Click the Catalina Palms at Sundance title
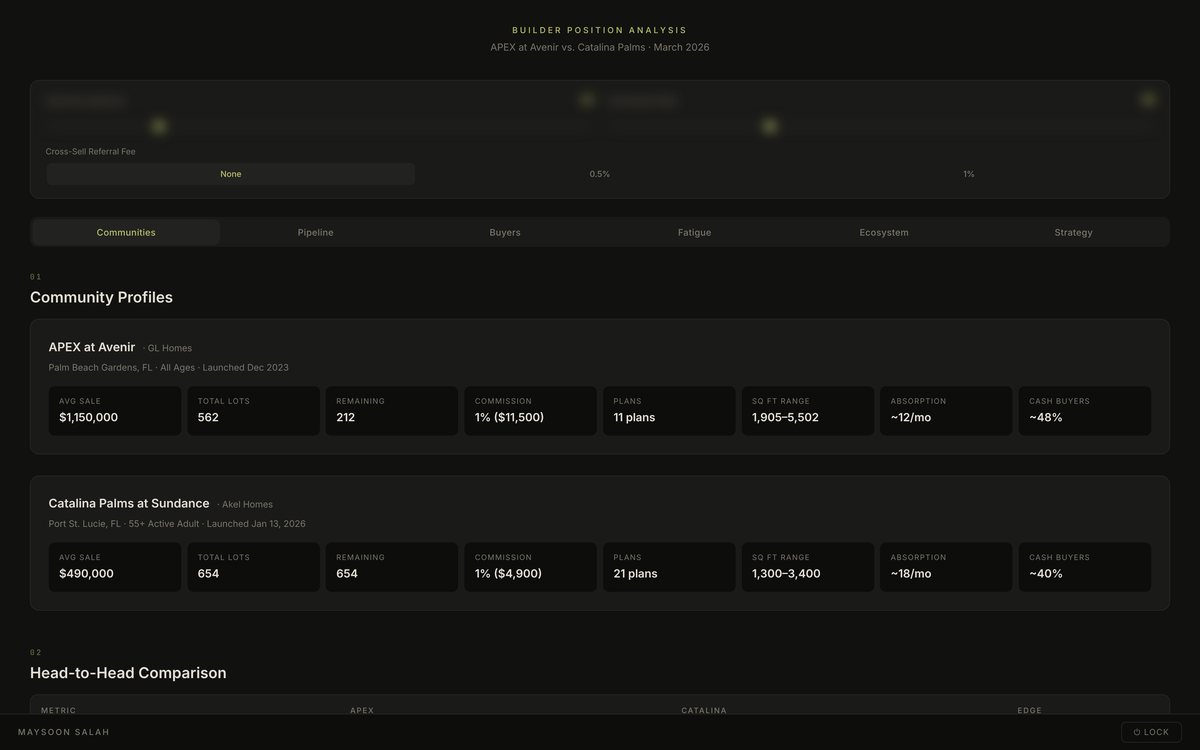 click(129, 503)
